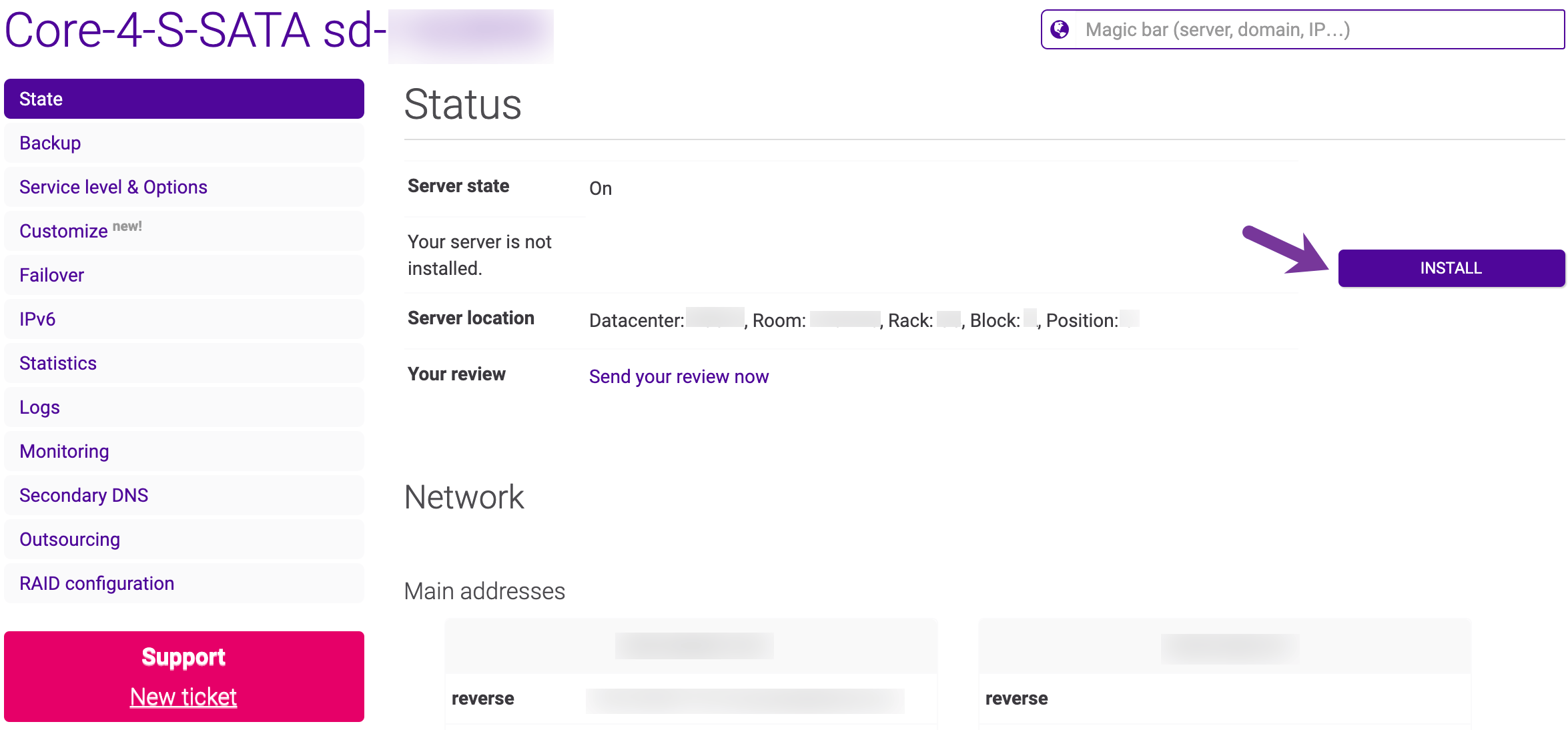Click the Core-4-S-SATA server title

tap(195, 31)
